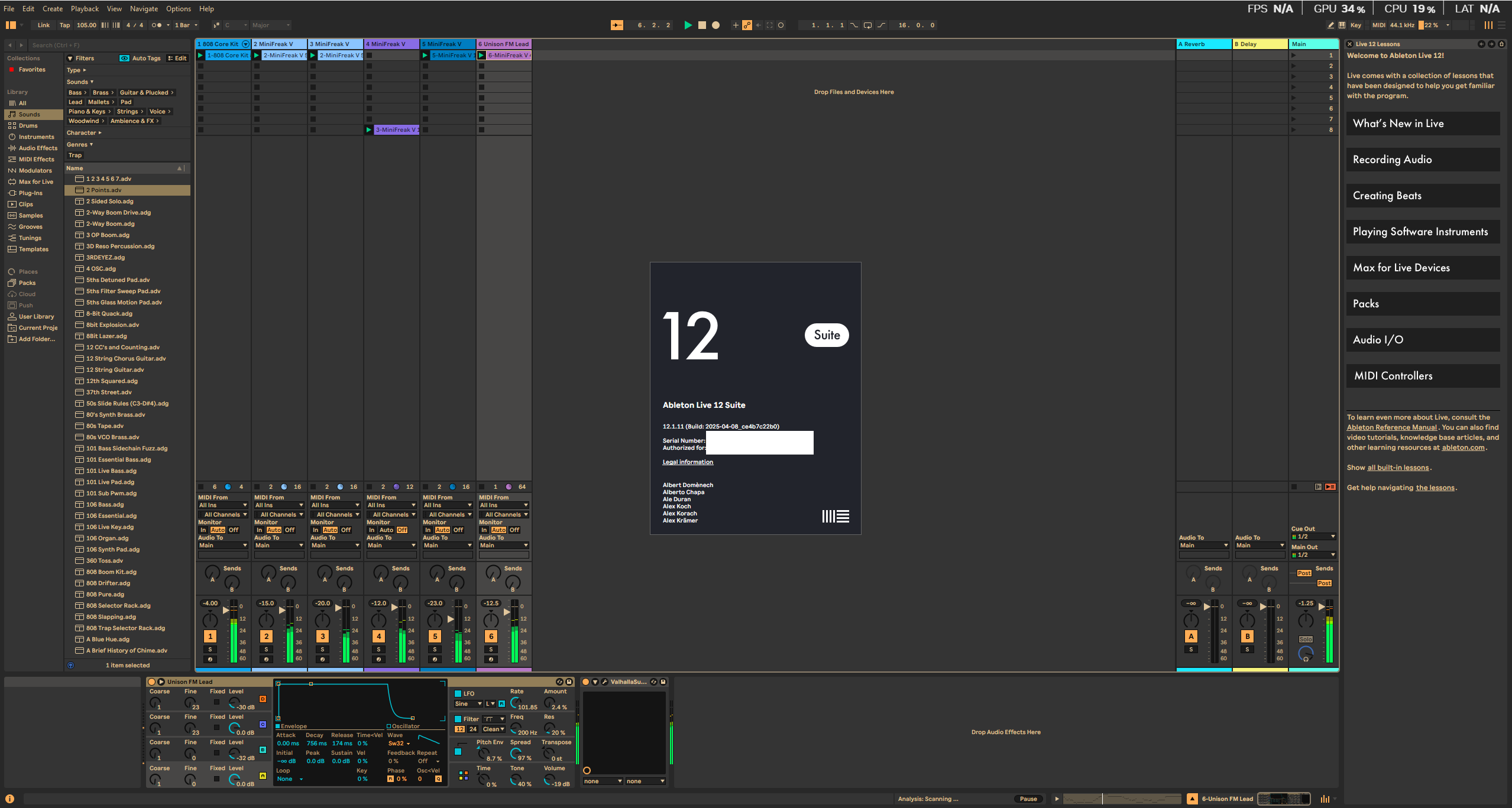
Task: Click the Arrangement Record button
Action: point(715,25)
